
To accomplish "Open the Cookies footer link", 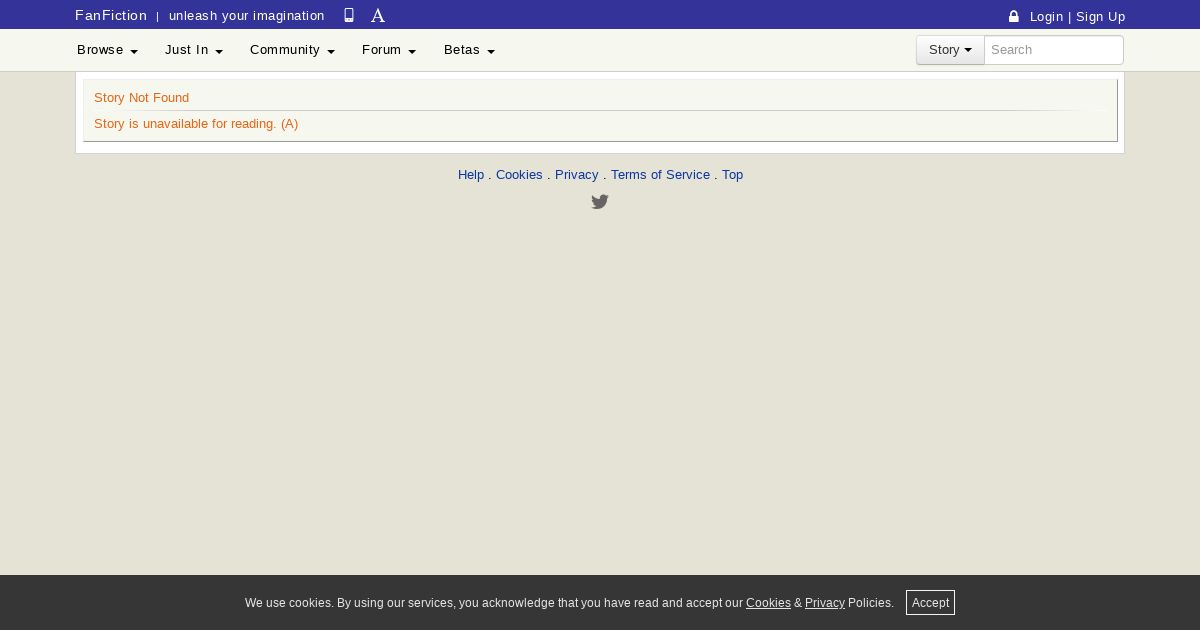I will pos(519,174).
